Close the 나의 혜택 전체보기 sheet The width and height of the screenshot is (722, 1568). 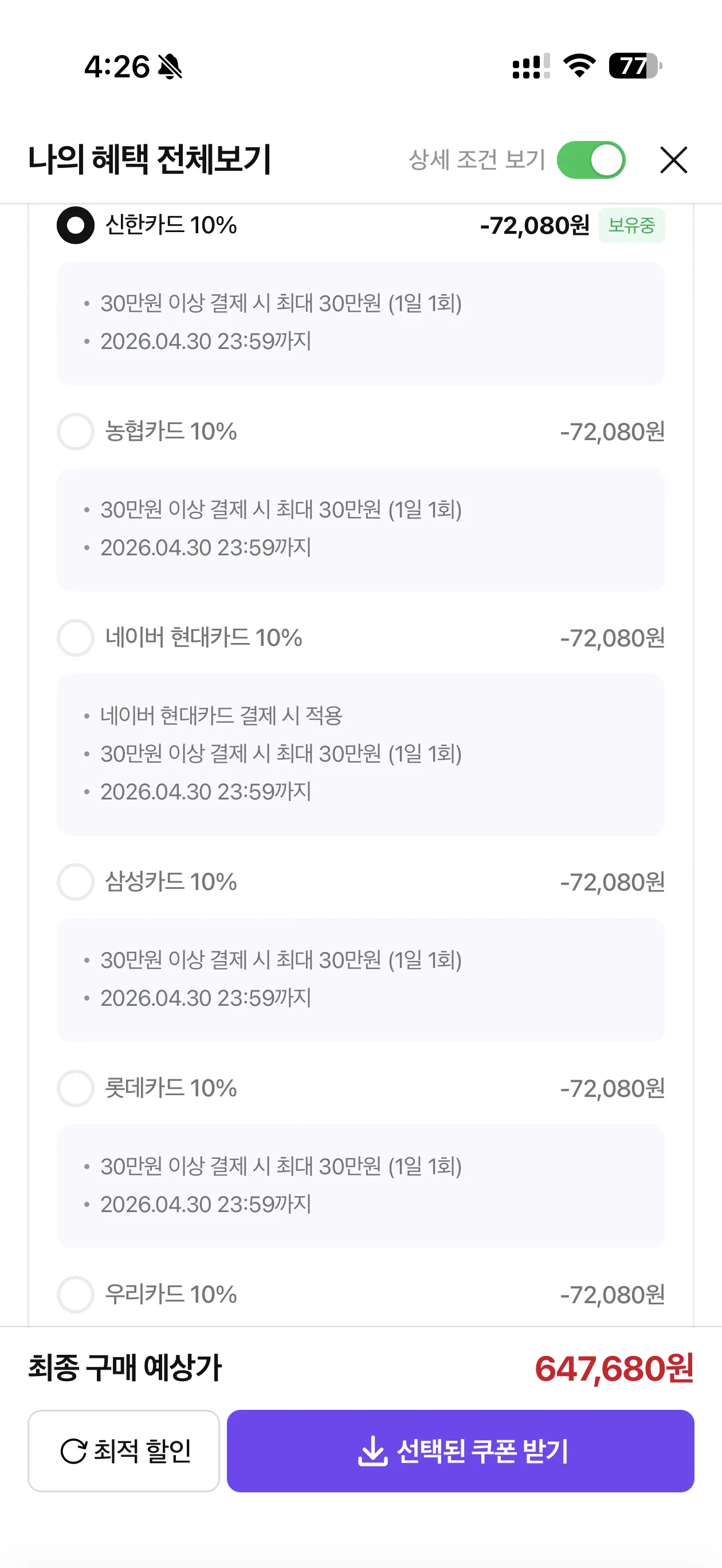(x=673, y=160)
